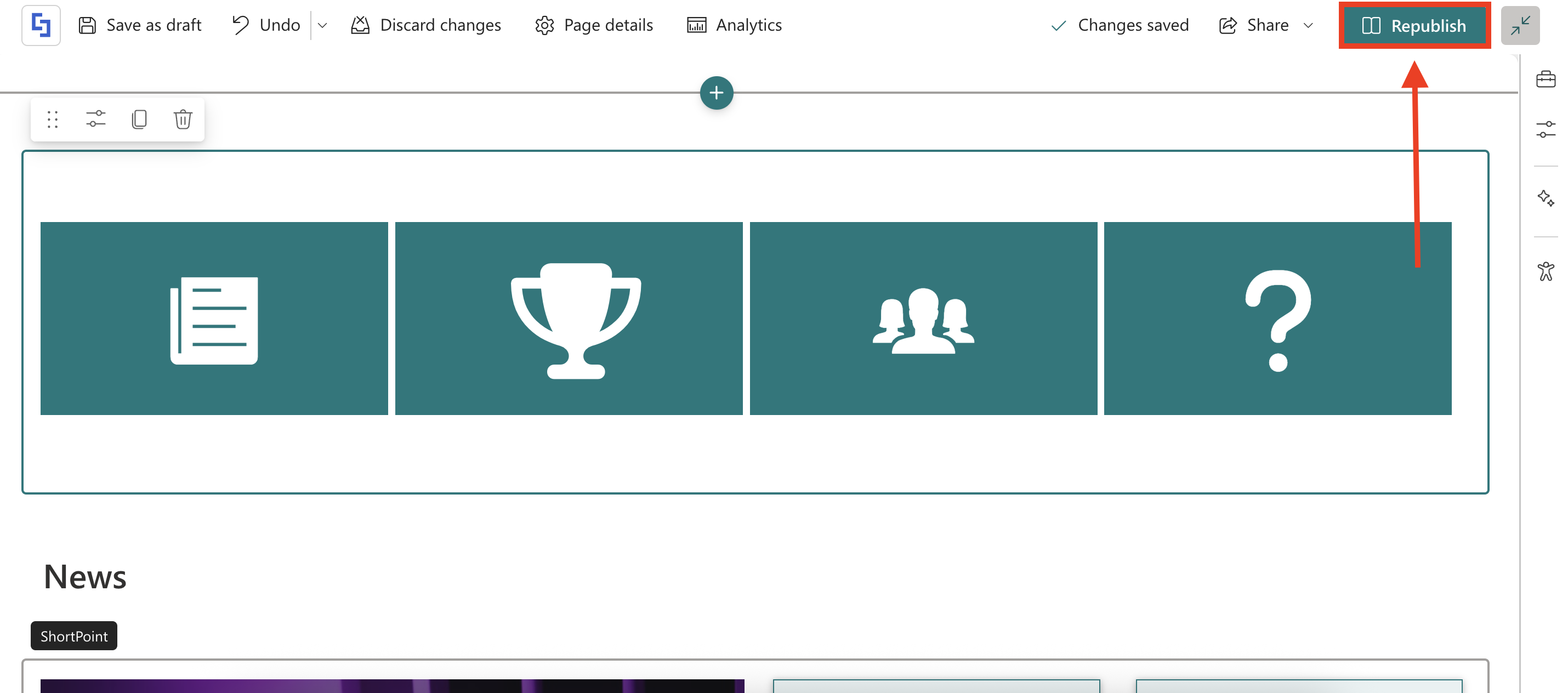Viewport: 1568px width, 693px height.
Task: Duplicate the web part with copy icon
Action: [x=139, y=120]
